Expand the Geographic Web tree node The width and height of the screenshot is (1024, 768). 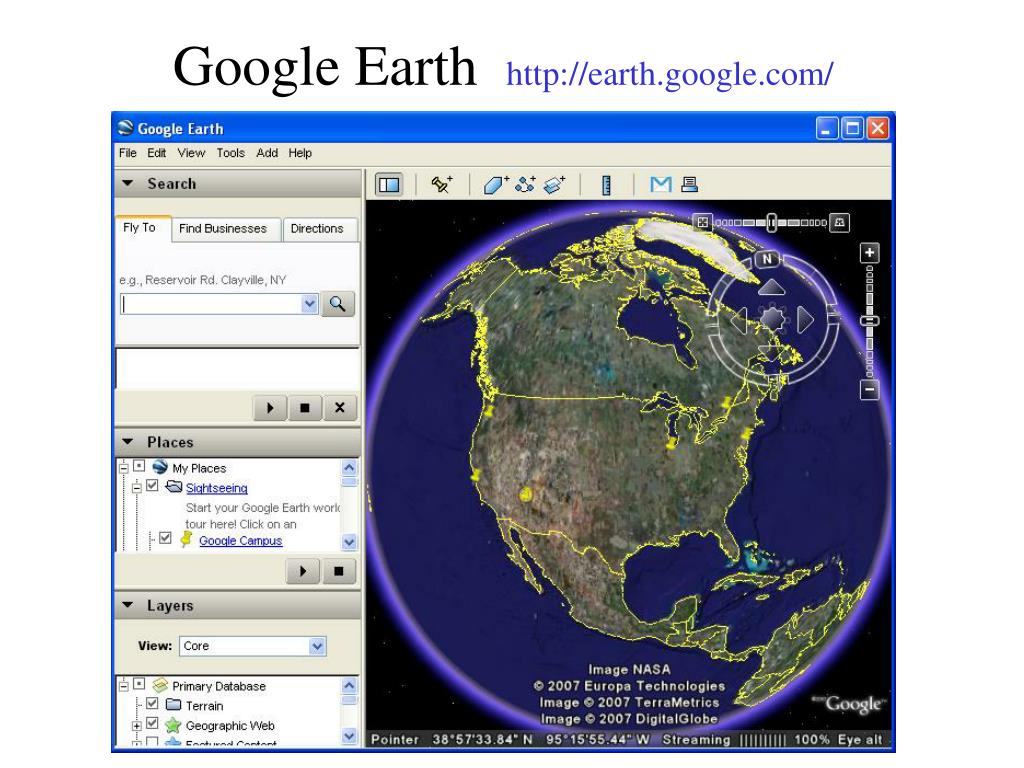136,726
